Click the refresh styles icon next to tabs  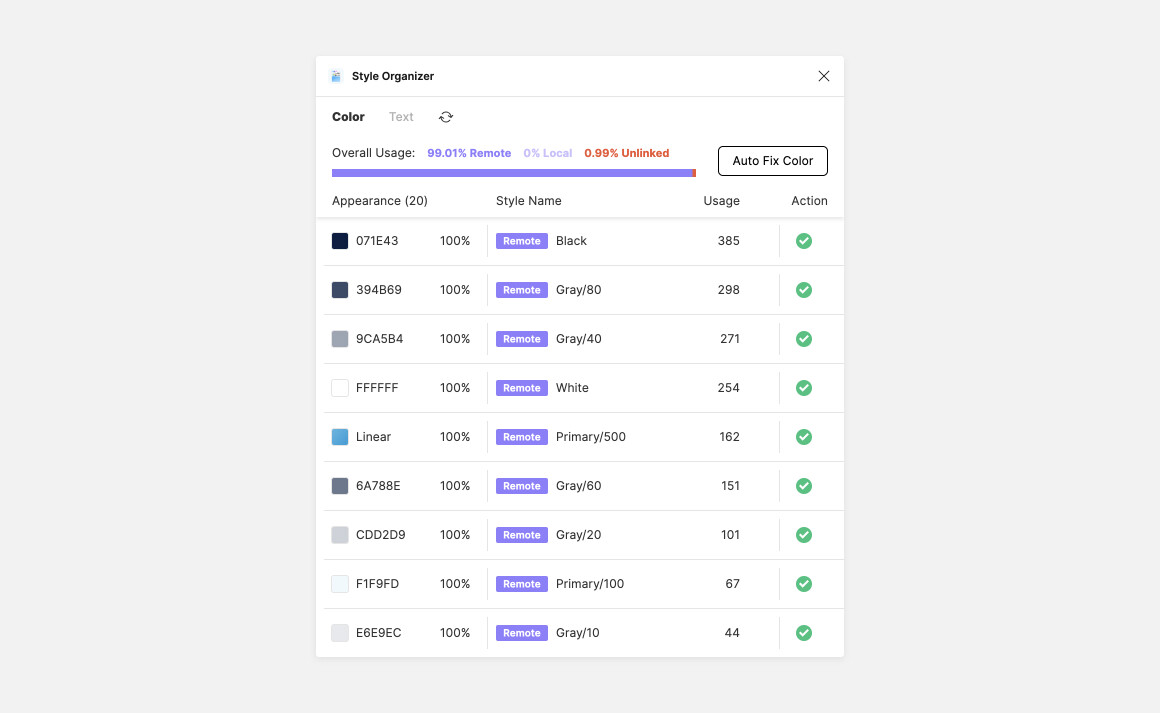coord(445,117)
